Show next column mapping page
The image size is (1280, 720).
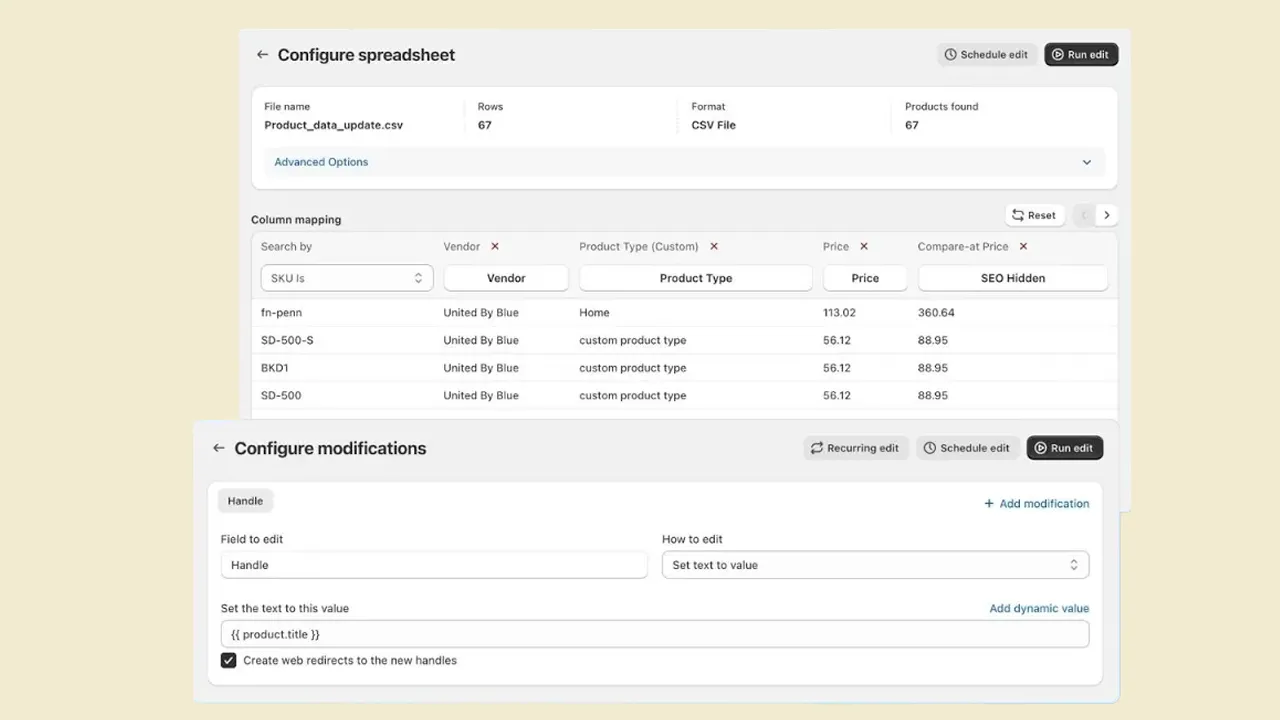[1106, 215]
